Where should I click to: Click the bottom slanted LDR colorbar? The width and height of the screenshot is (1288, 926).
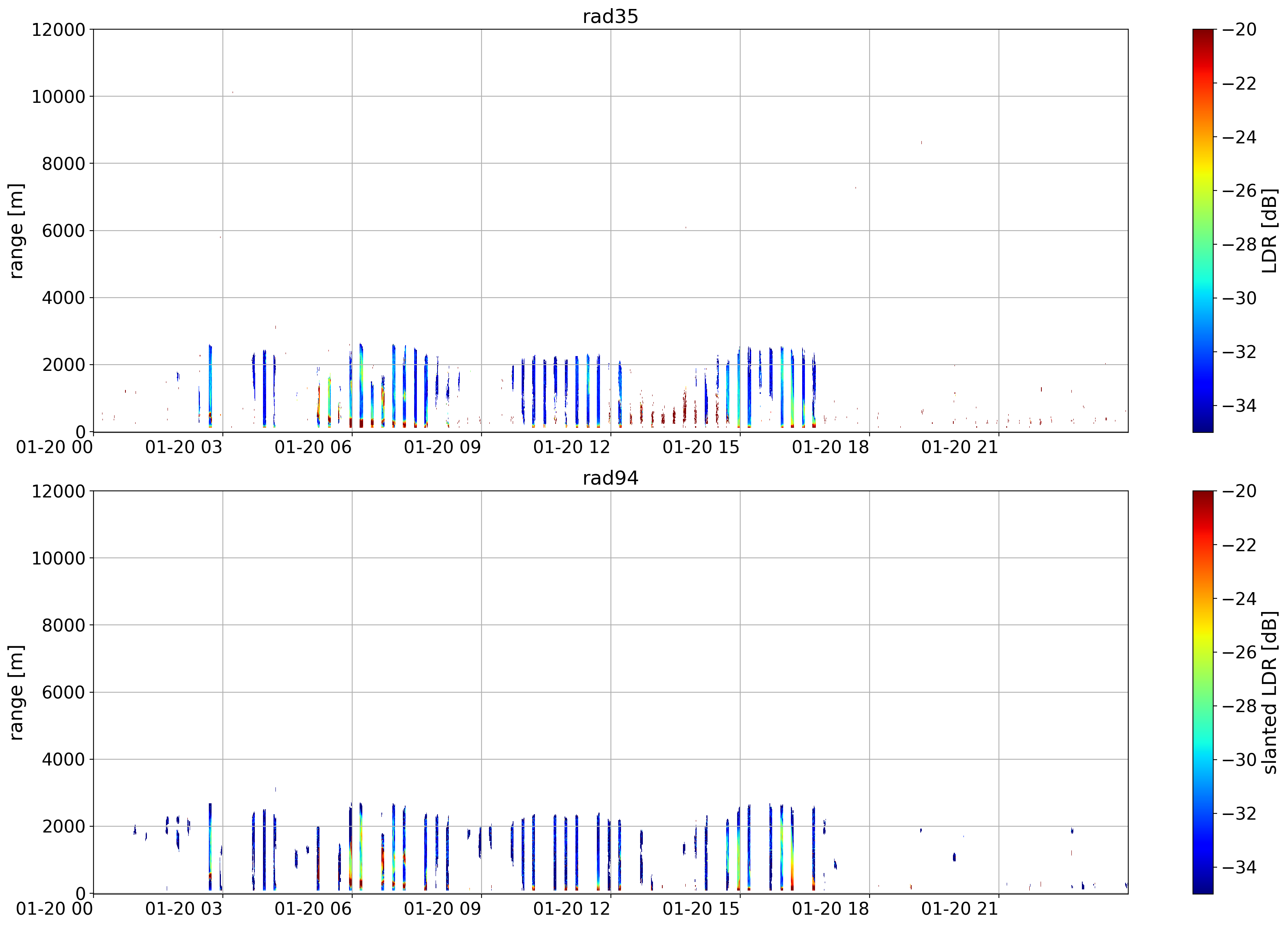tap(1203, 692)
